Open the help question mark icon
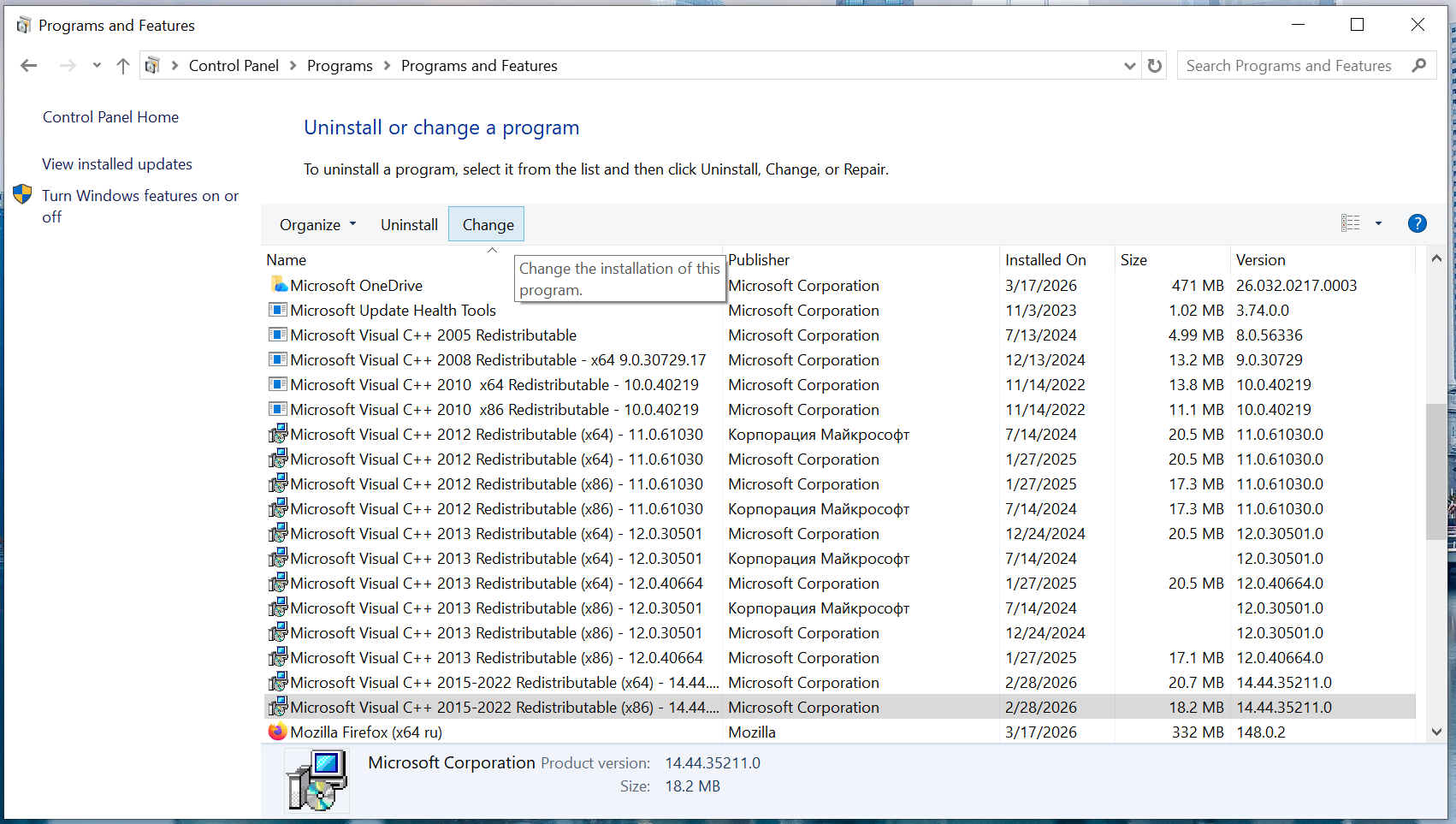Image resolution: width=1456 pixels, height=824 pixels. pyautogui.click(x=1417, y=223)
